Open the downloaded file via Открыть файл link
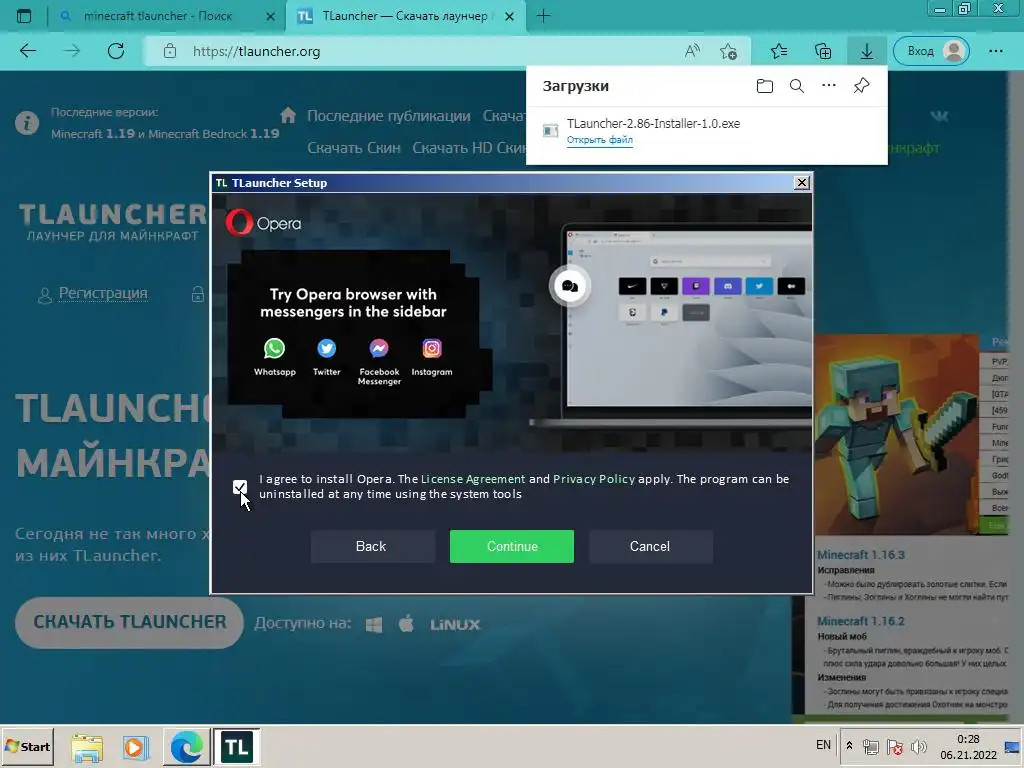Image resolution: width=1024 pixels, height=768 pixels. click(600, 140)
